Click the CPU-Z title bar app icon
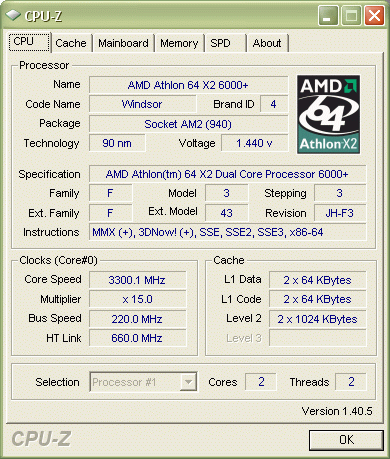Viewport: 390px width, 459px height. [x=13, y=15]
